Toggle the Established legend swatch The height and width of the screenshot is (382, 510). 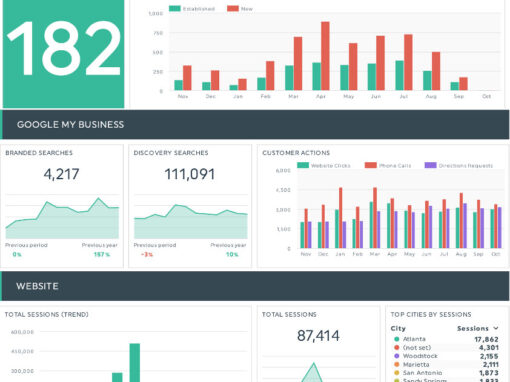[x=175, y=9]
